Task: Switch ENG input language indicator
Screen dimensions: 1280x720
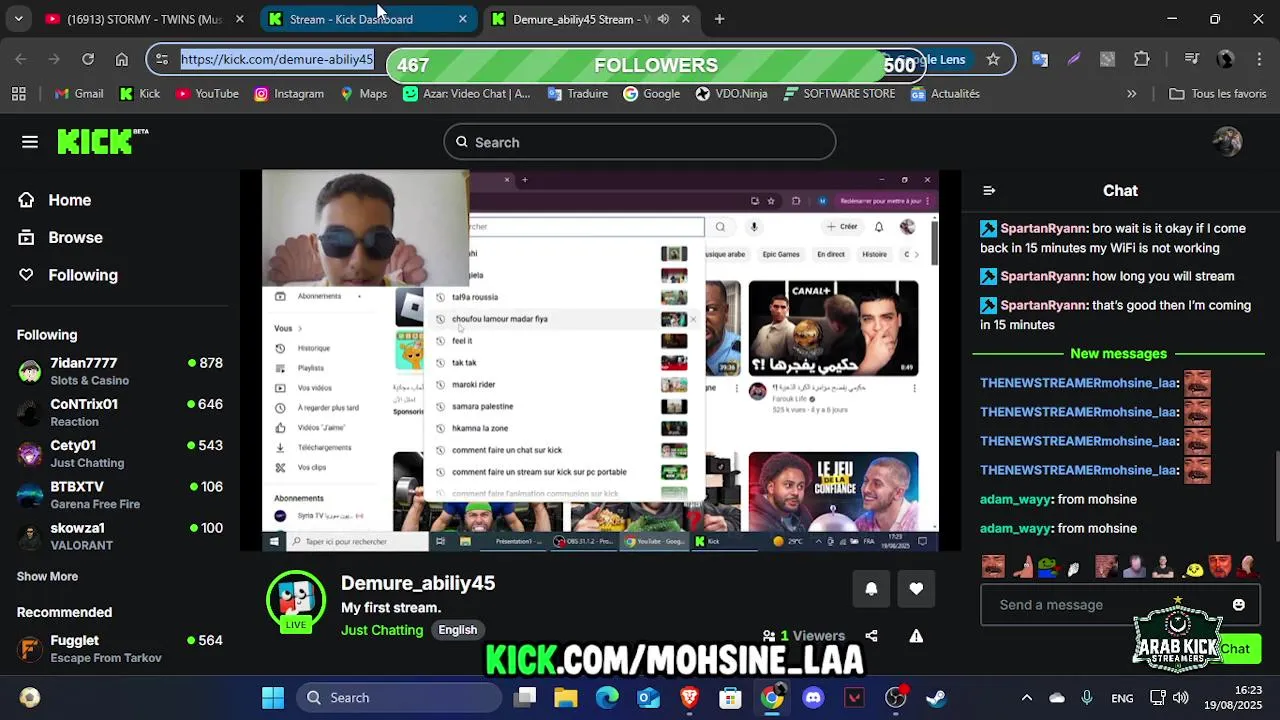Action: 1122,698
